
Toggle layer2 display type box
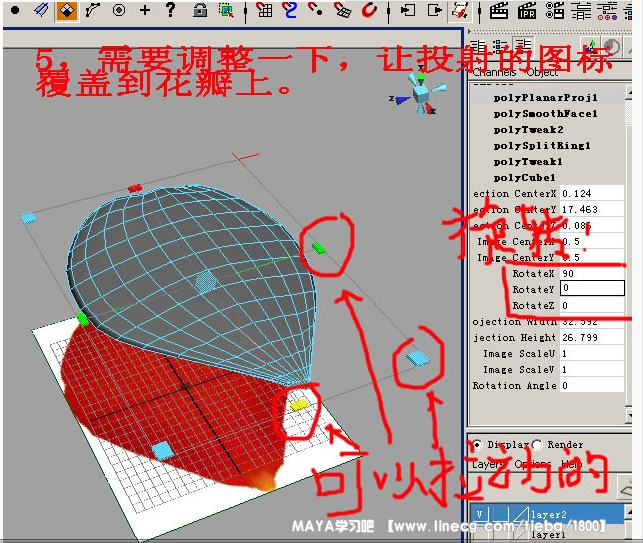click(501, 514)
